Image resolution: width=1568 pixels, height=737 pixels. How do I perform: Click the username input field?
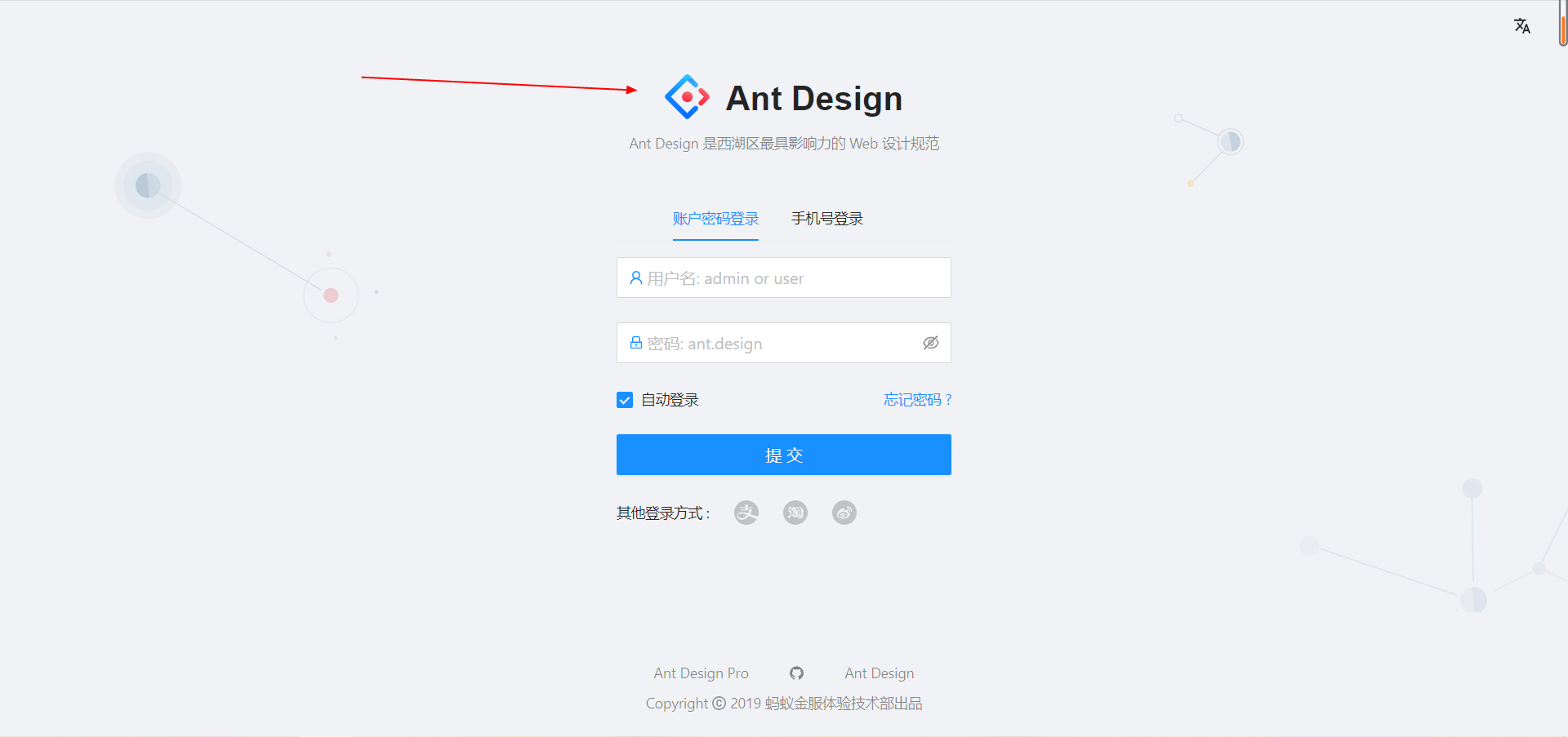click(x=784, y=277)
